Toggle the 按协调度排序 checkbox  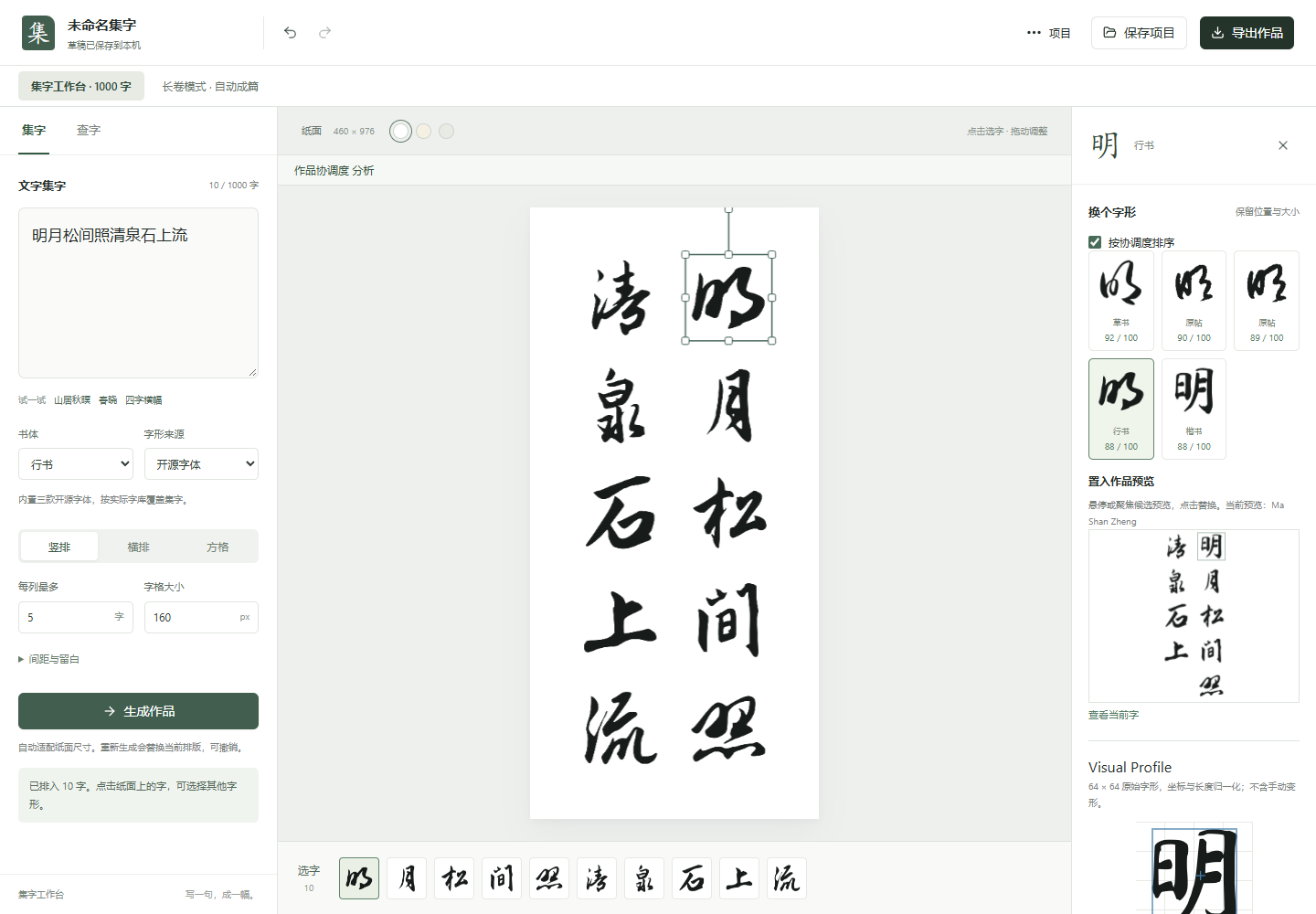[1095, 242]
